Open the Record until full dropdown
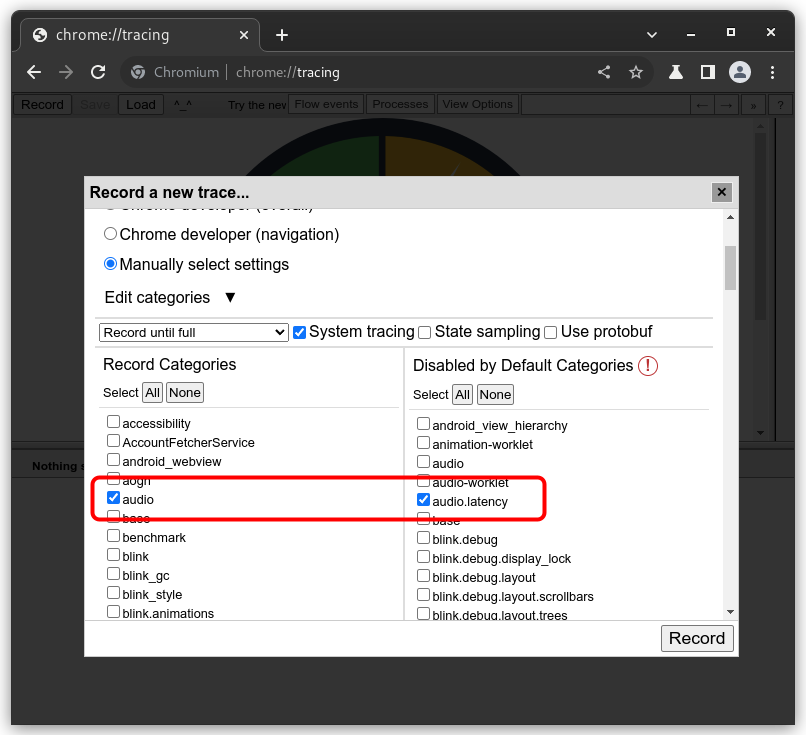The image size is (806, 735). 193,333
